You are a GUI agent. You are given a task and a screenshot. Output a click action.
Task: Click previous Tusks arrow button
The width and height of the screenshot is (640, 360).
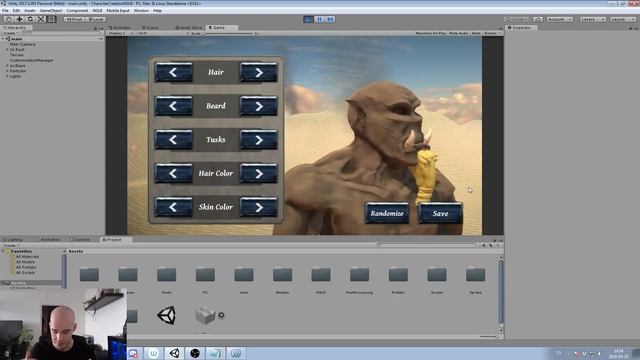tap(173, 140)
